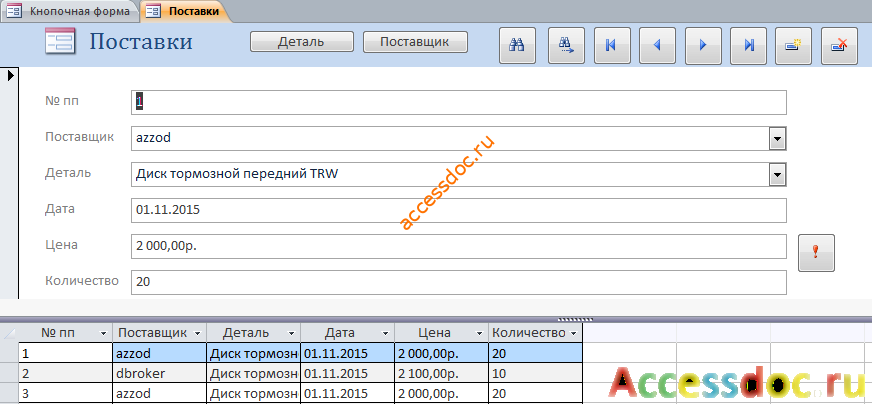Click the Количество field label on form
This screenshot has height=404, width=872.
82,280
